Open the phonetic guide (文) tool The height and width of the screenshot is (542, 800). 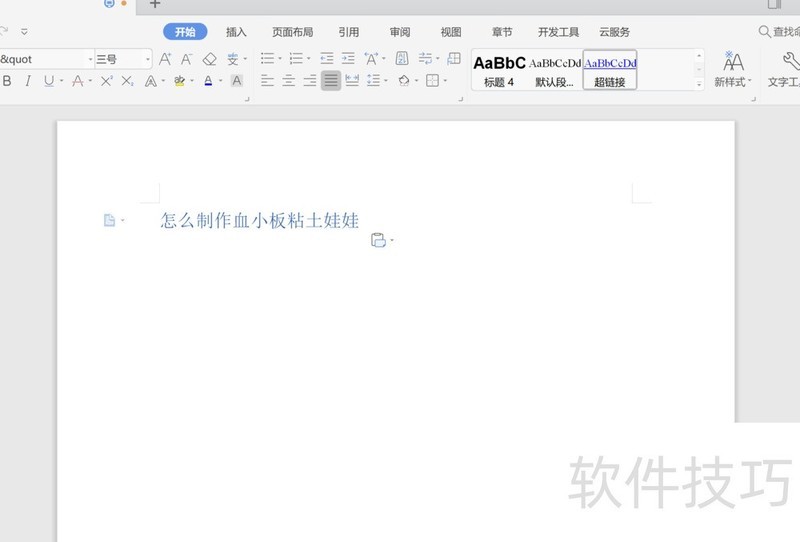coord(233,59)
